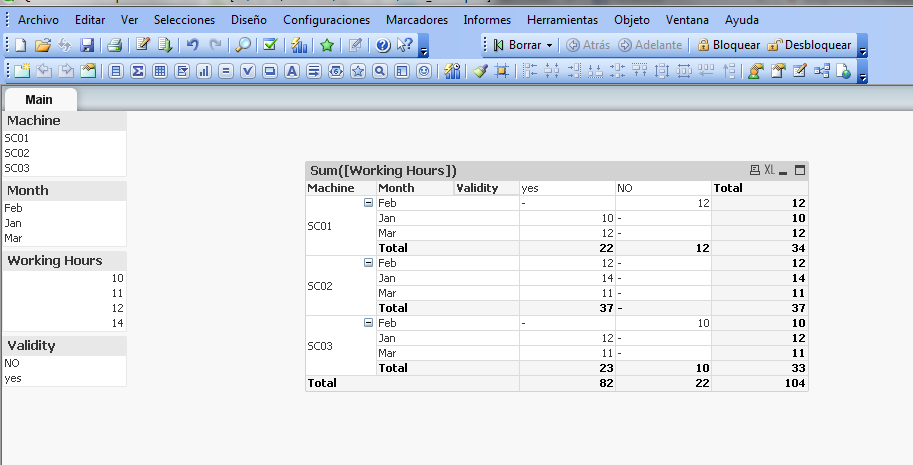The height and width of the screenshot is (465, 913).
Task: Open the Archivo menu
Action: (38, 20)
